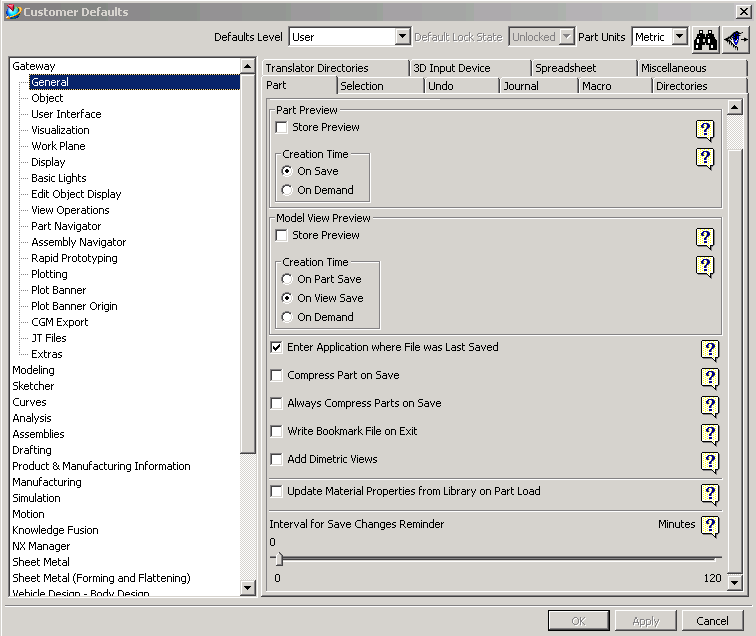Check Update Material Properties from Library on Part Load

click(x=276, y=491)
